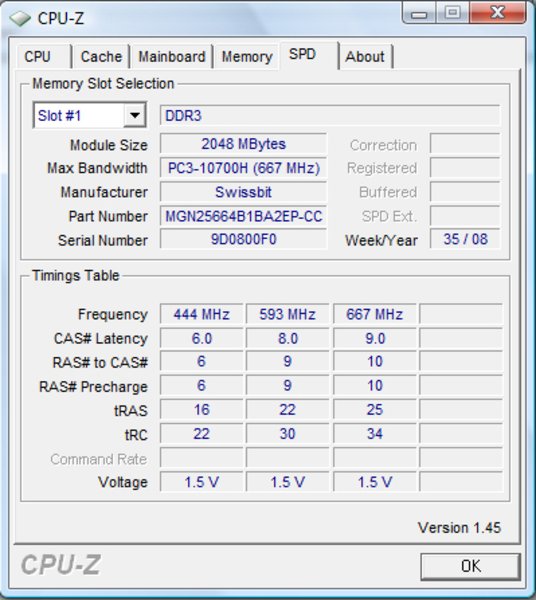Click the RAS# to CAS# value 10

coord(375,362)
